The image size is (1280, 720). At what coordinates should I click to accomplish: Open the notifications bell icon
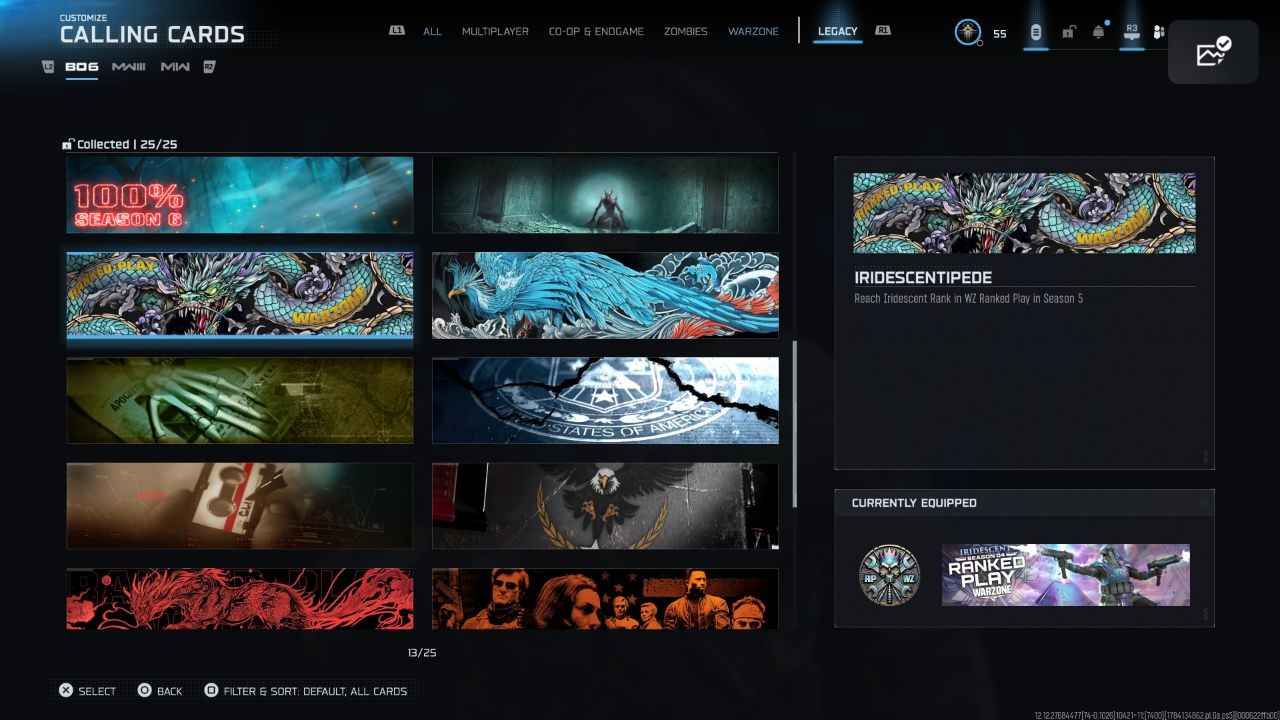pyautogui.click(x=1099, y=33)
